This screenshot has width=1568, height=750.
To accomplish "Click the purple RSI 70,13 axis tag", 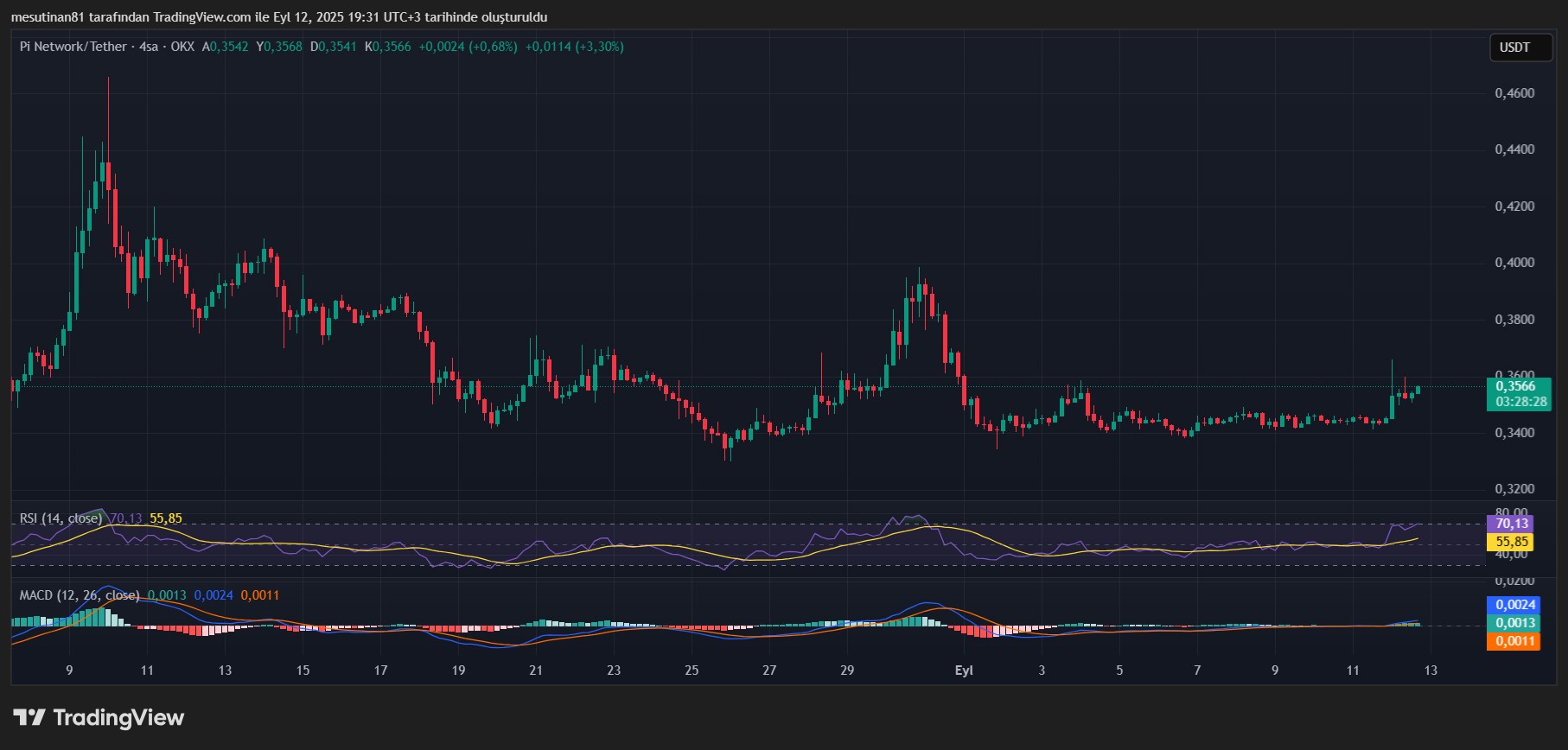I will [1512, 524].
